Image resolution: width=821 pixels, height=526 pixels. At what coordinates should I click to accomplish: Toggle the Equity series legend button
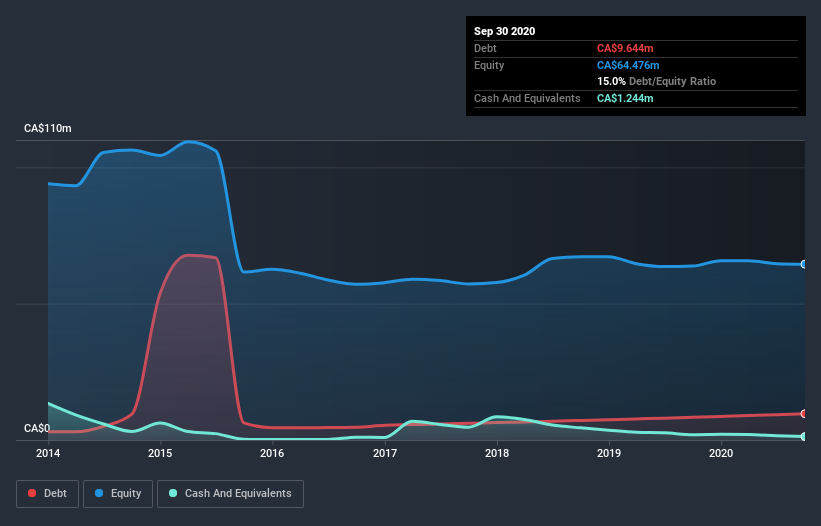(x=118, y=494)
